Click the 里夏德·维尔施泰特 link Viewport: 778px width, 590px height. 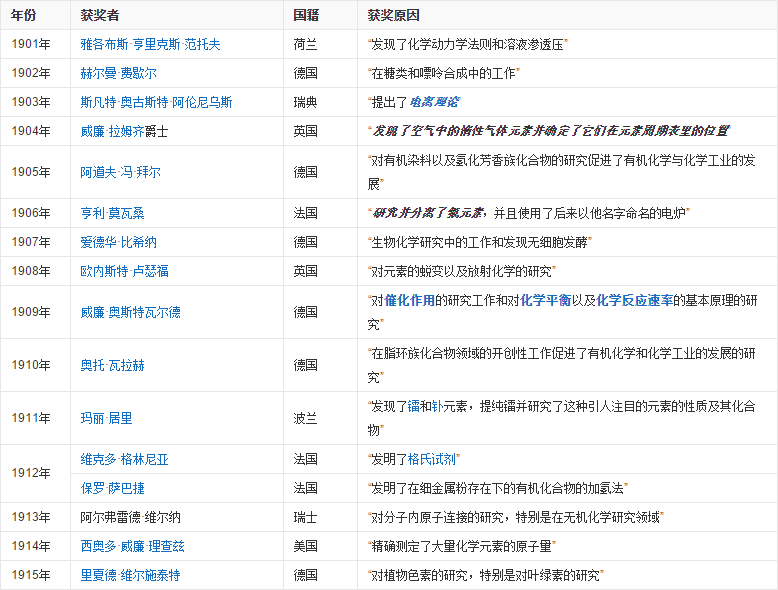point(130,575)
